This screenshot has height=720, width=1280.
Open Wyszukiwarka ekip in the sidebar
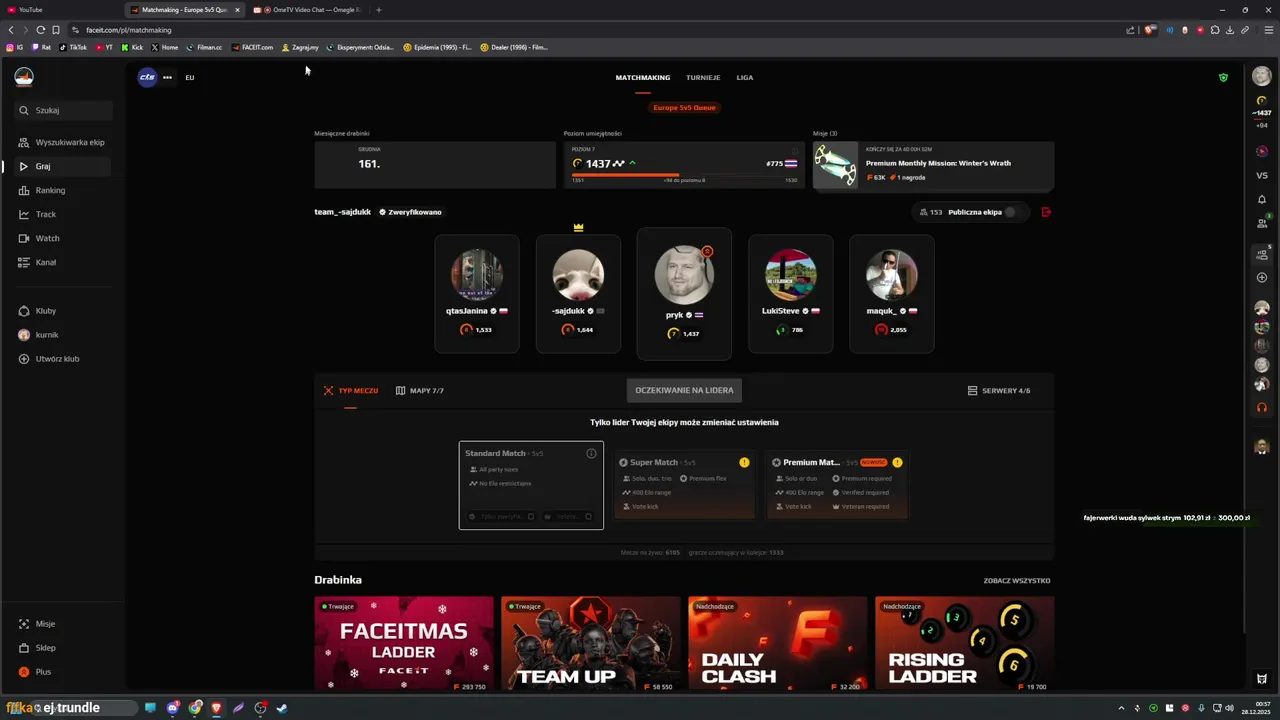pos(62,142)
